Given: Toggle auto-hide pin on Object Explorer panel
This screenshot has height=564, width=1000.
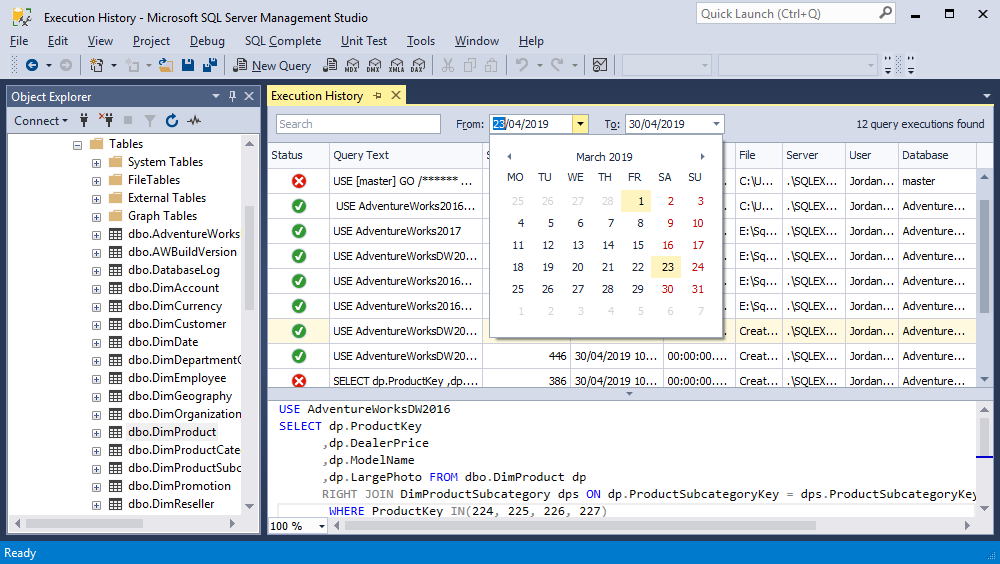Looking at the screenshot, I should click(x=232, y=96).
